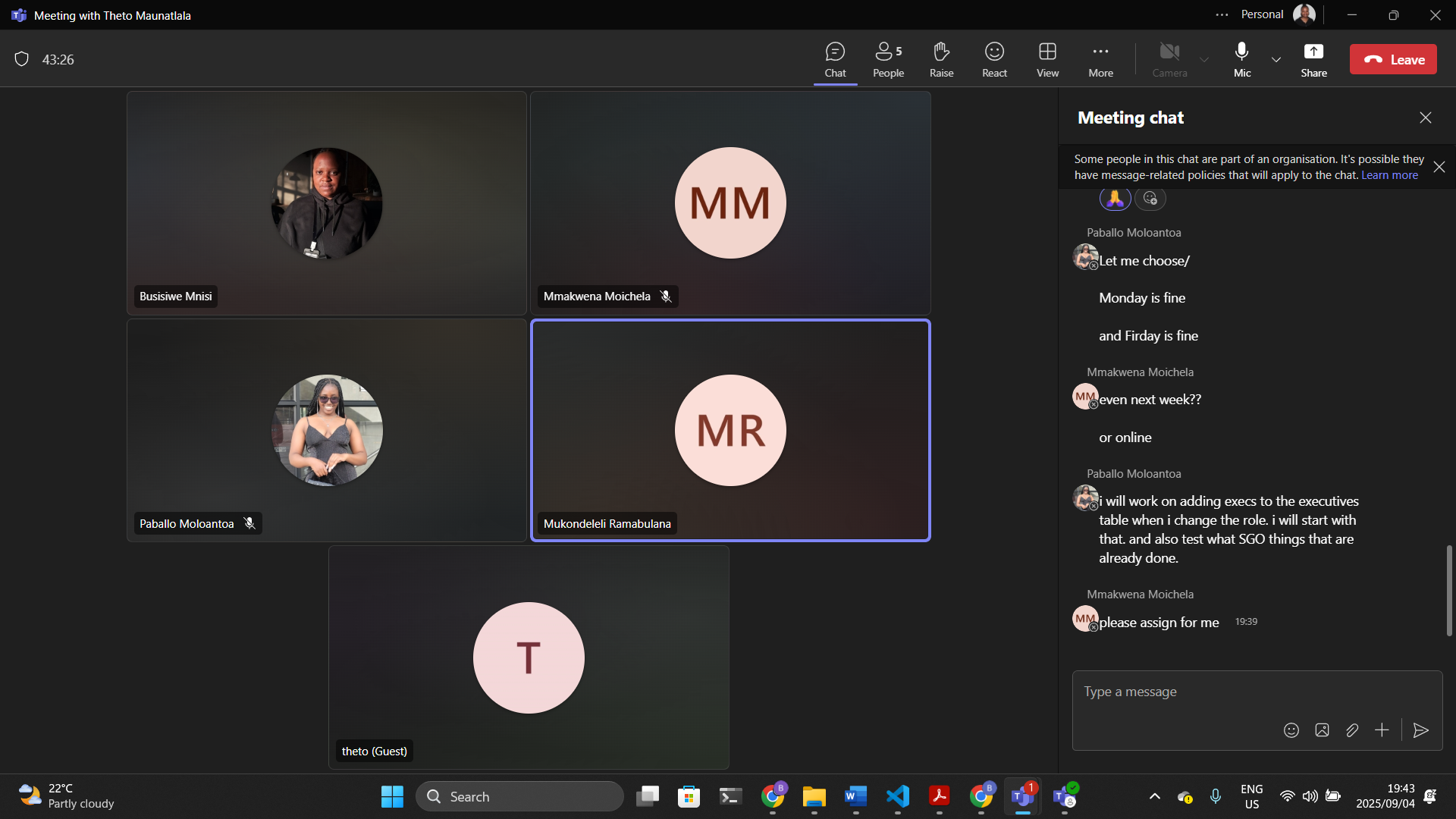
Task: Open Task View from taskbar
Action: [x=648, y=797]
